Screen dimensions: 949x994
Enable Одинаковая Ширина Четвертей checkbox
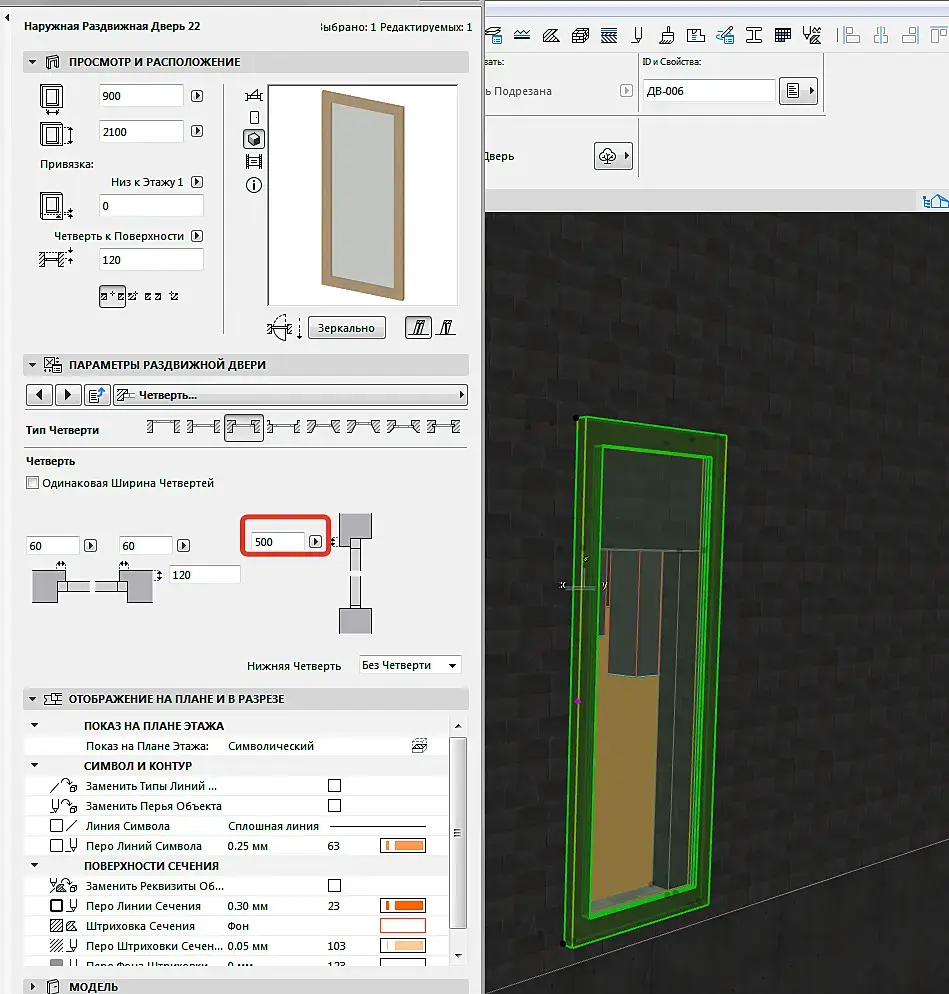click(x=32, y=483)
